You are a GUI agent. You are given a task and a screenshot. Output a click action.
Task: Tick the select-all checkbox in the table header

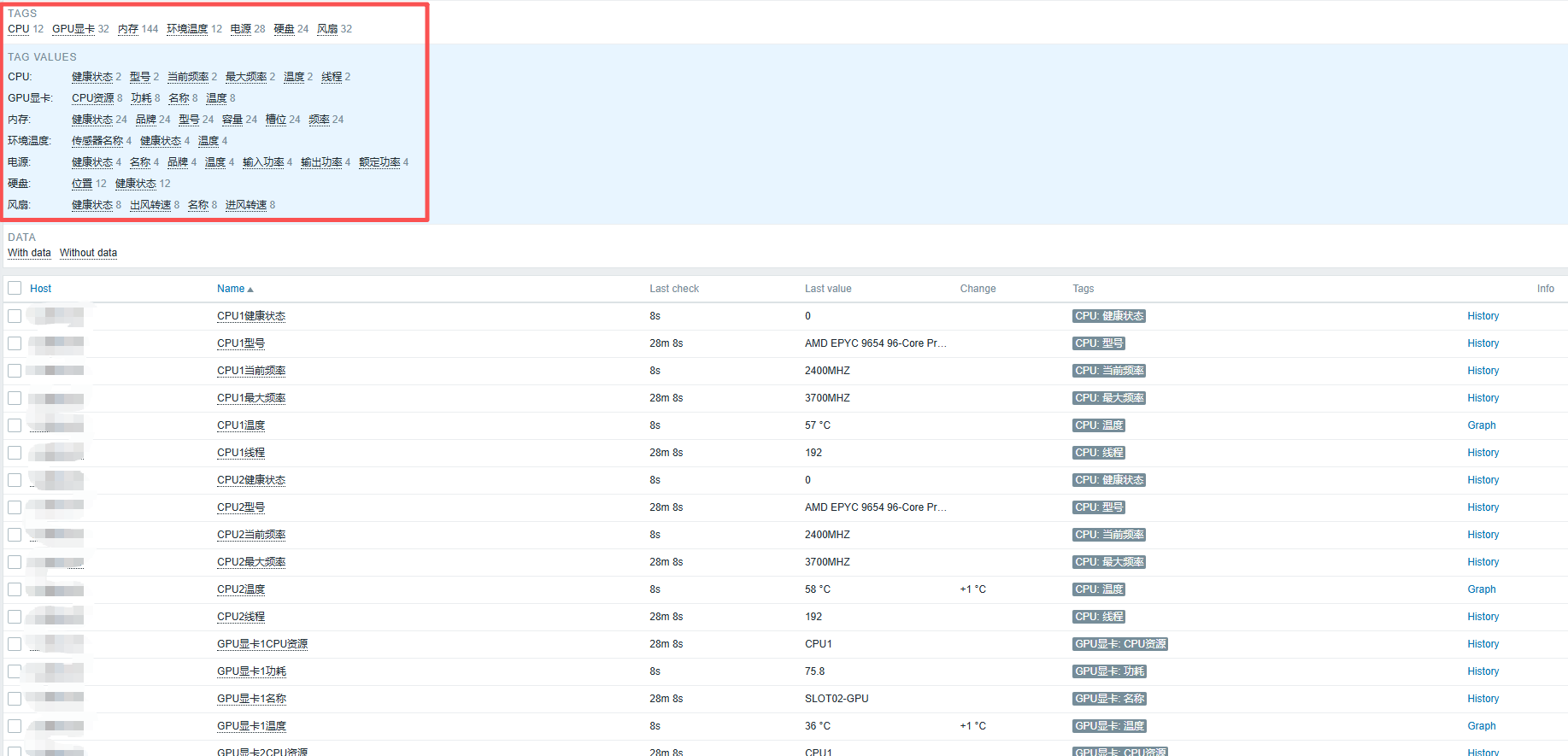click(x=15, y=289)
